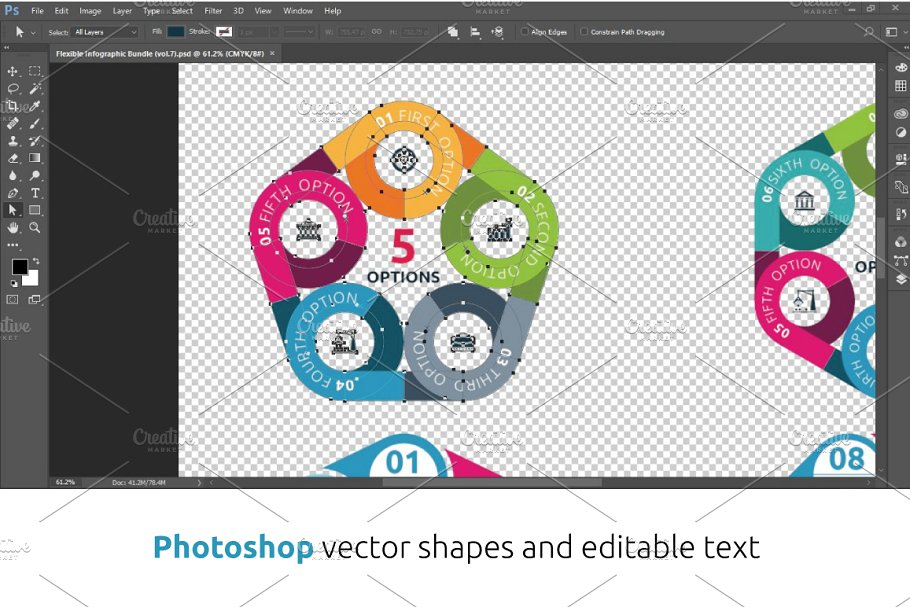The height and width of the screenshot is (607, 910).
Task: Select the Zoom tool
Action: point(34,227)
